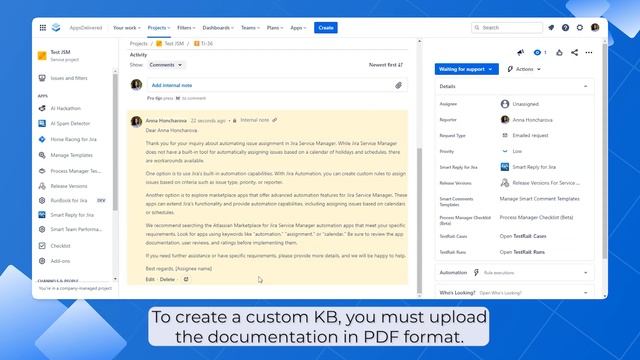The width and height of the screenshot is (640, 360).
Task: Click the thumbs up vote icon
Action: point(559,52)
